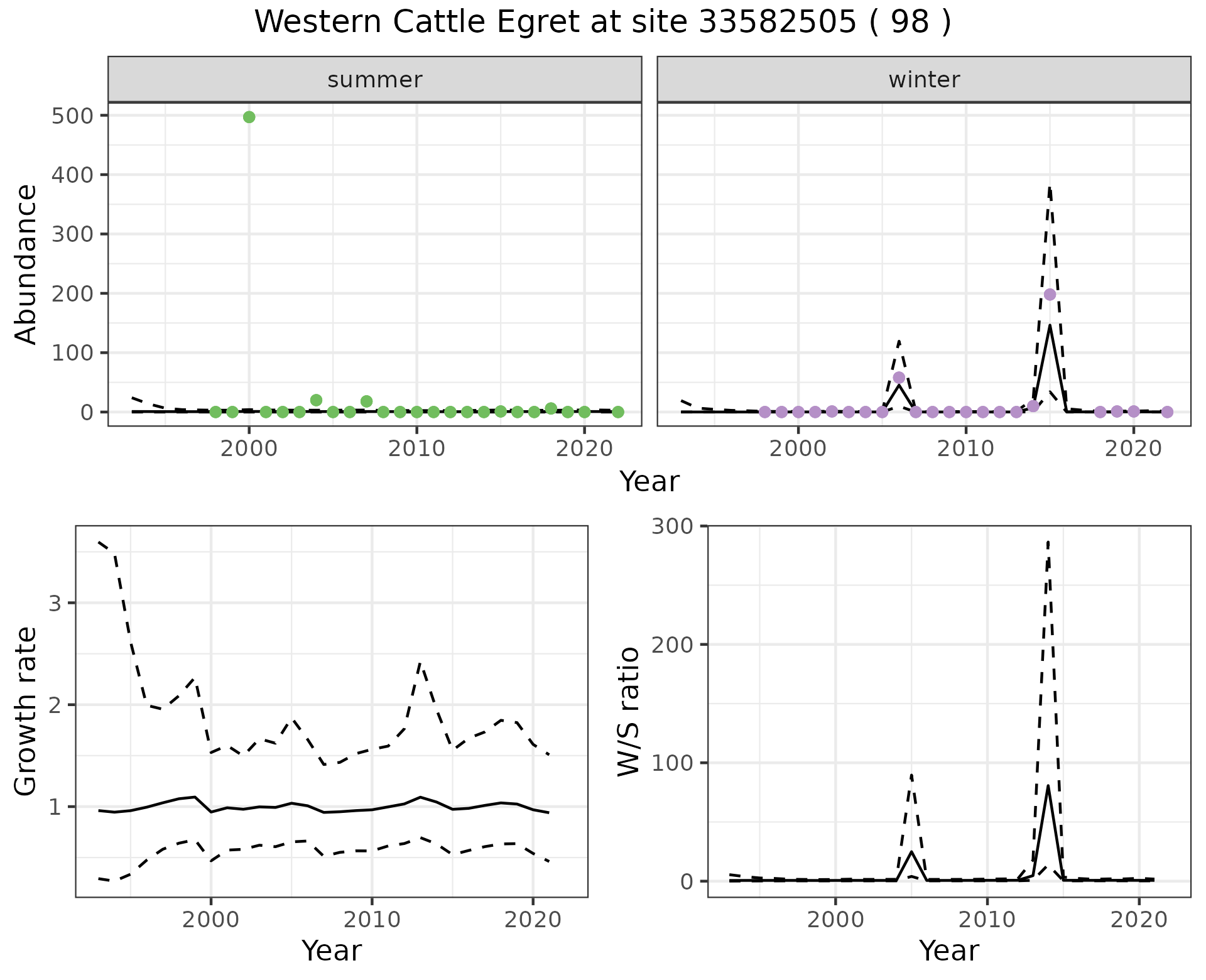Click the Abundance y-axis label
The height and width of the screenshot is (980, 1206).
(26, 264)
